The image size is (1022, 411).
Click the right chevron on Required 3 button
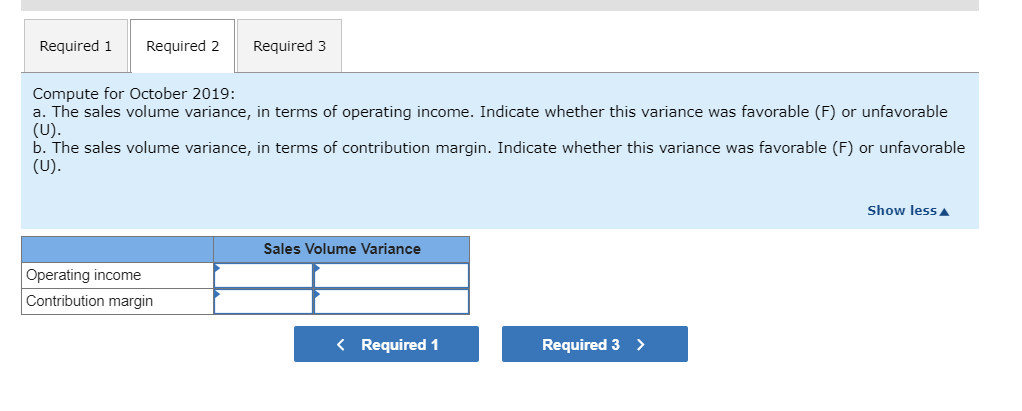coord(641,345)
